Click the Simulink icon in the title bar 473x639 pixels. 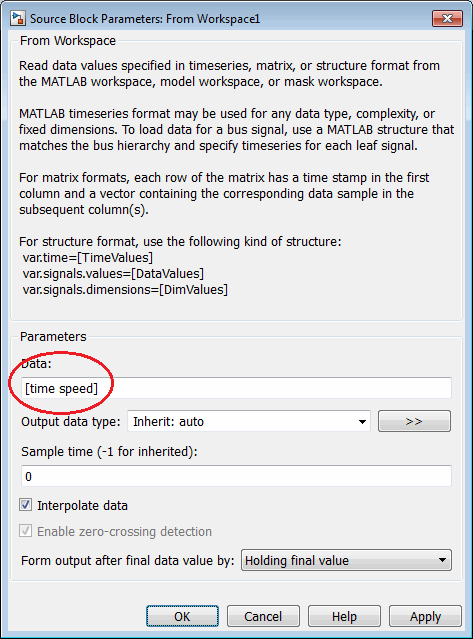coord(18,19)
